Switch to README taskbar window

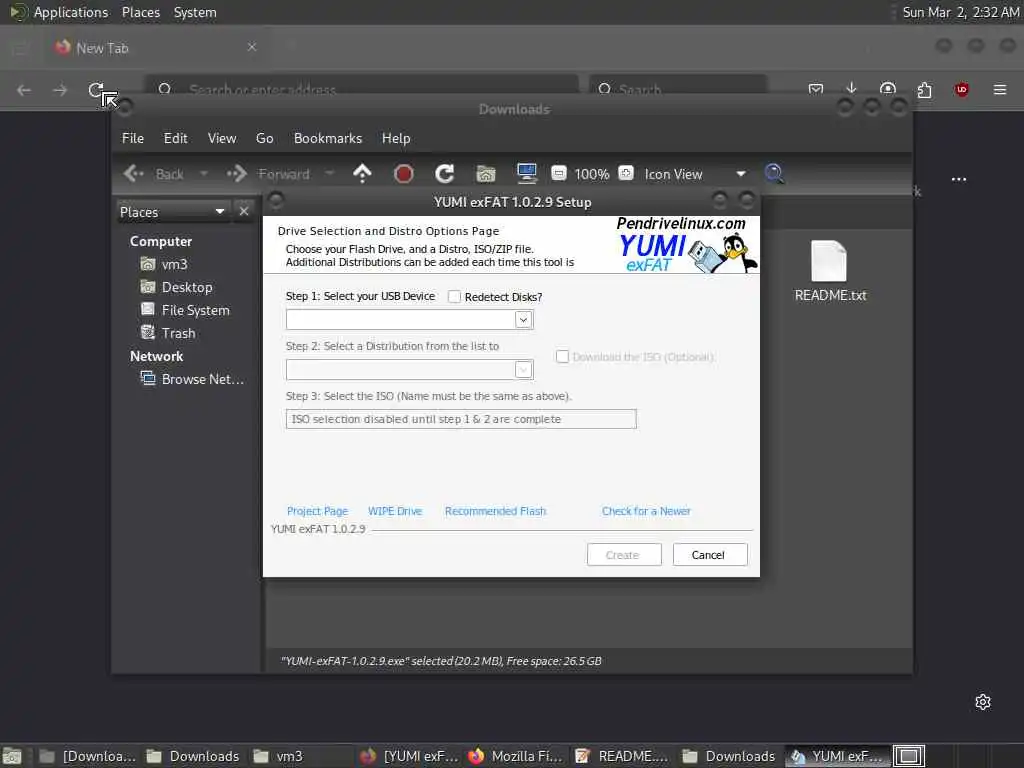coord(622,756)
